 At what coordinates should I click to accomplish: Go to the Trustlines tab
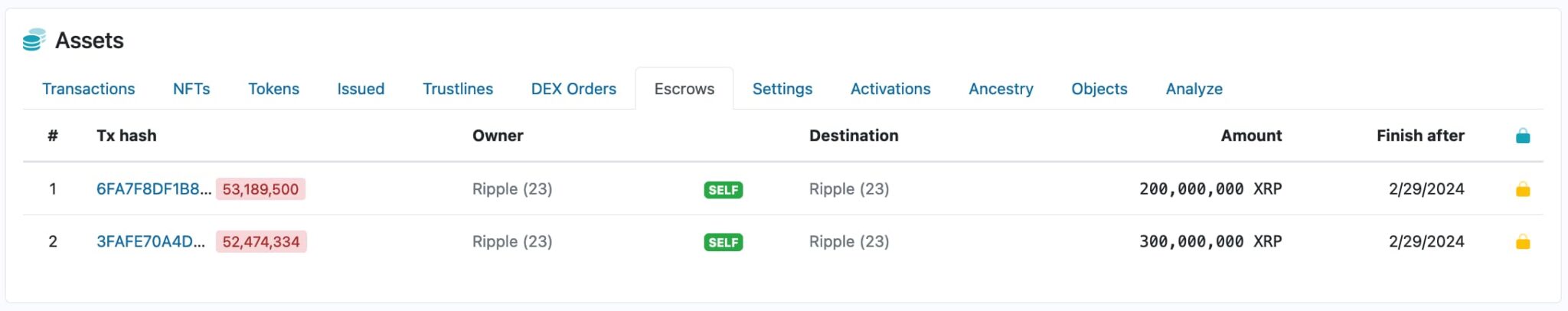[458, 89]
